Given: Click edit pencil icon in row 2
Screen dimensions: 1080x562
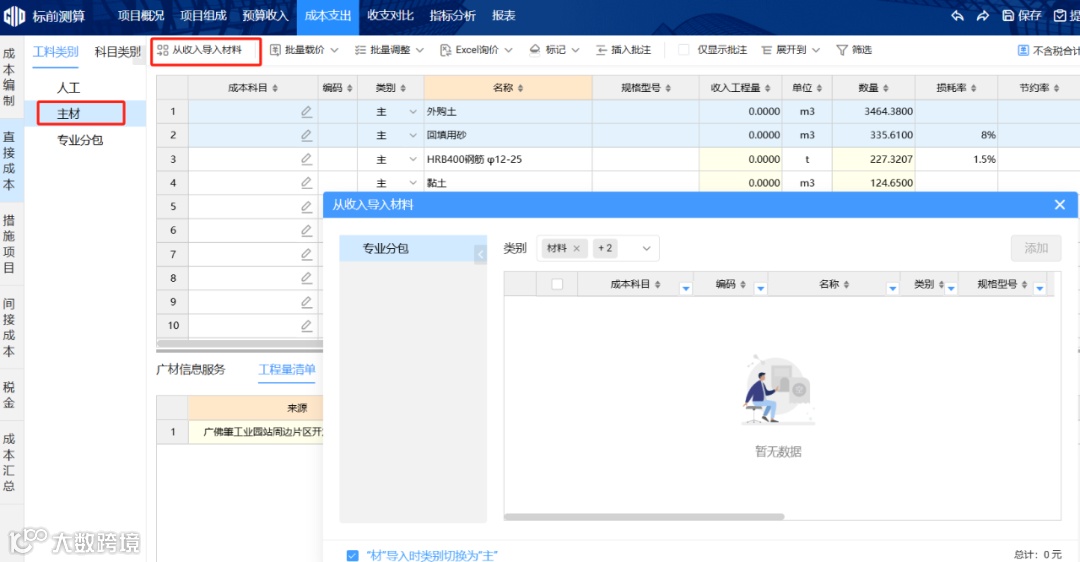Looking at the screenshot, I should [307, 135].
